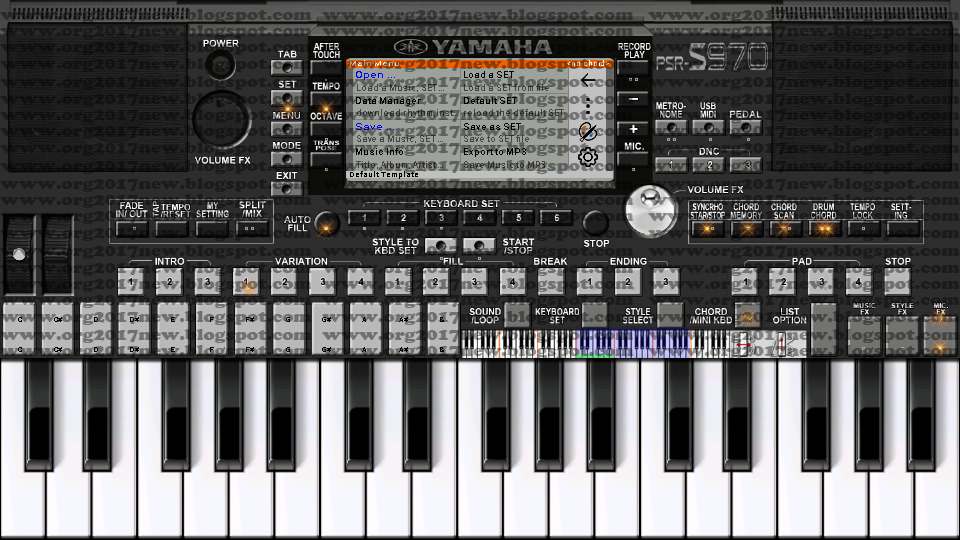Click the left pitch bend wheel
Viewport: 960px width, 540px height.
[19, 253]
